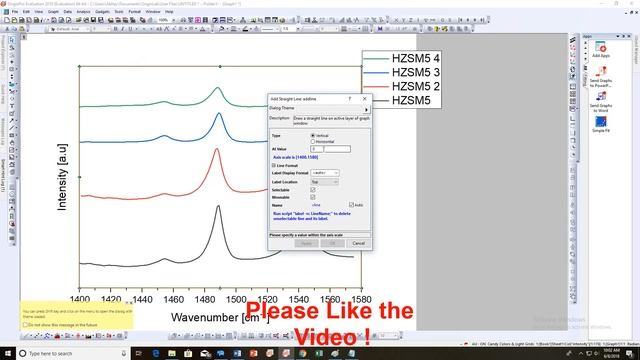Open the Add Apps icon
This screenshot has width=640, height=360.
pos(600,49)
